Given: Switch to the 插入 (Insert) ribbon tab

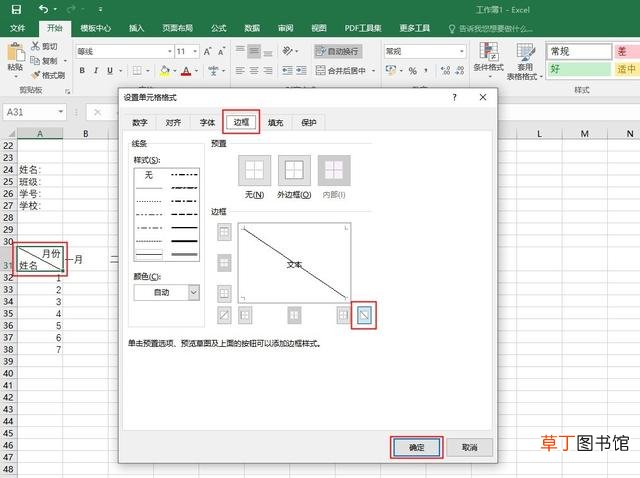Looking at the screenshot, I should point(136,28).
